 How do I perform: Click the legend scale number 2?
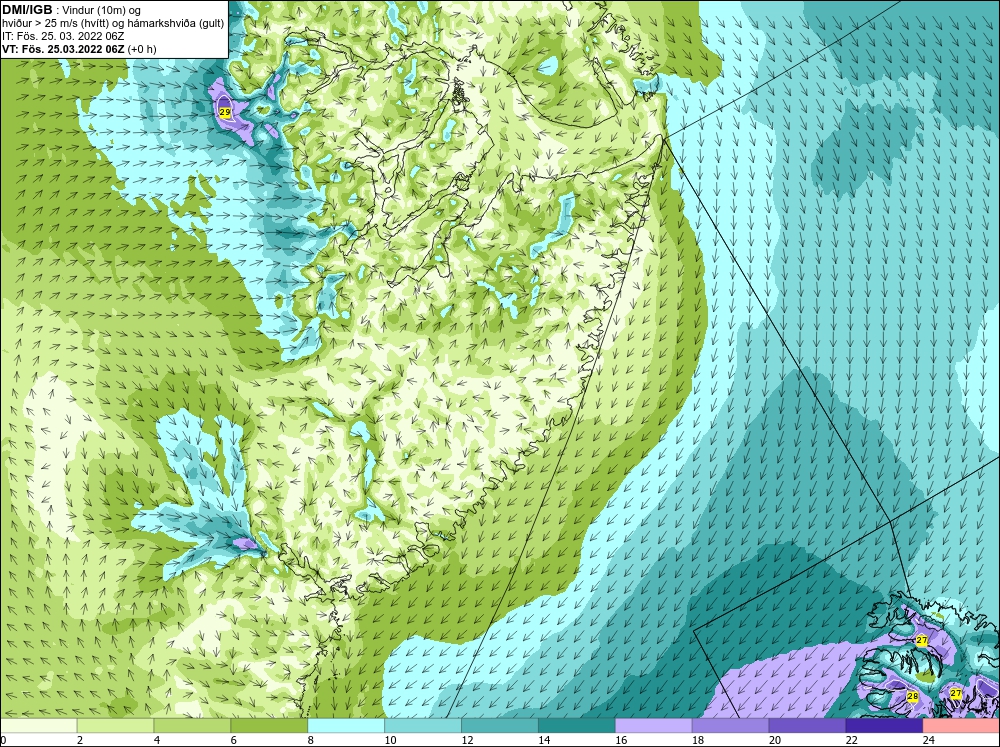point(80,740)
